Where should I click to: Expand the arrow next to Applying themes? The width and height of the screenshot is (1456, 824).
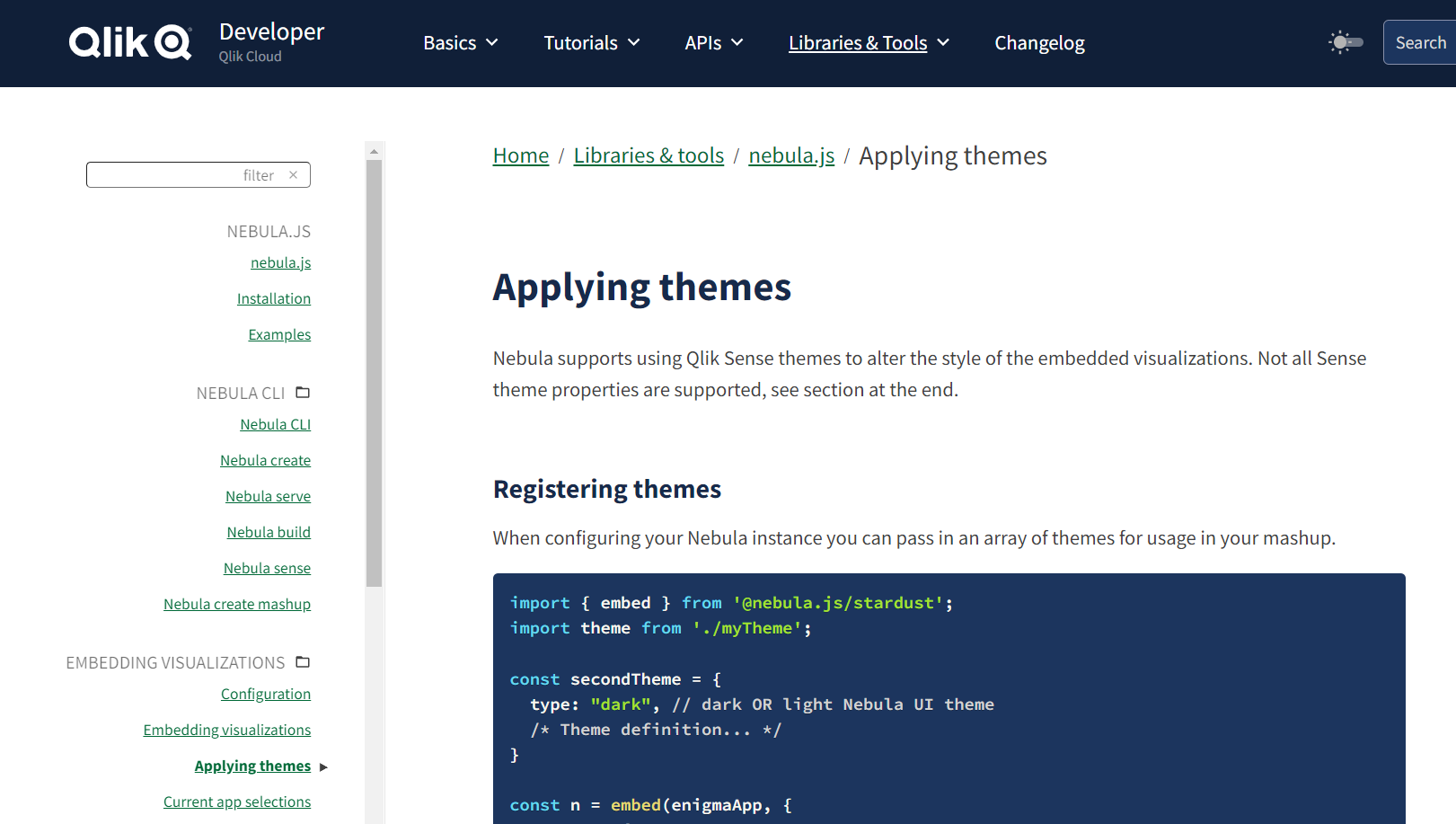324,766
